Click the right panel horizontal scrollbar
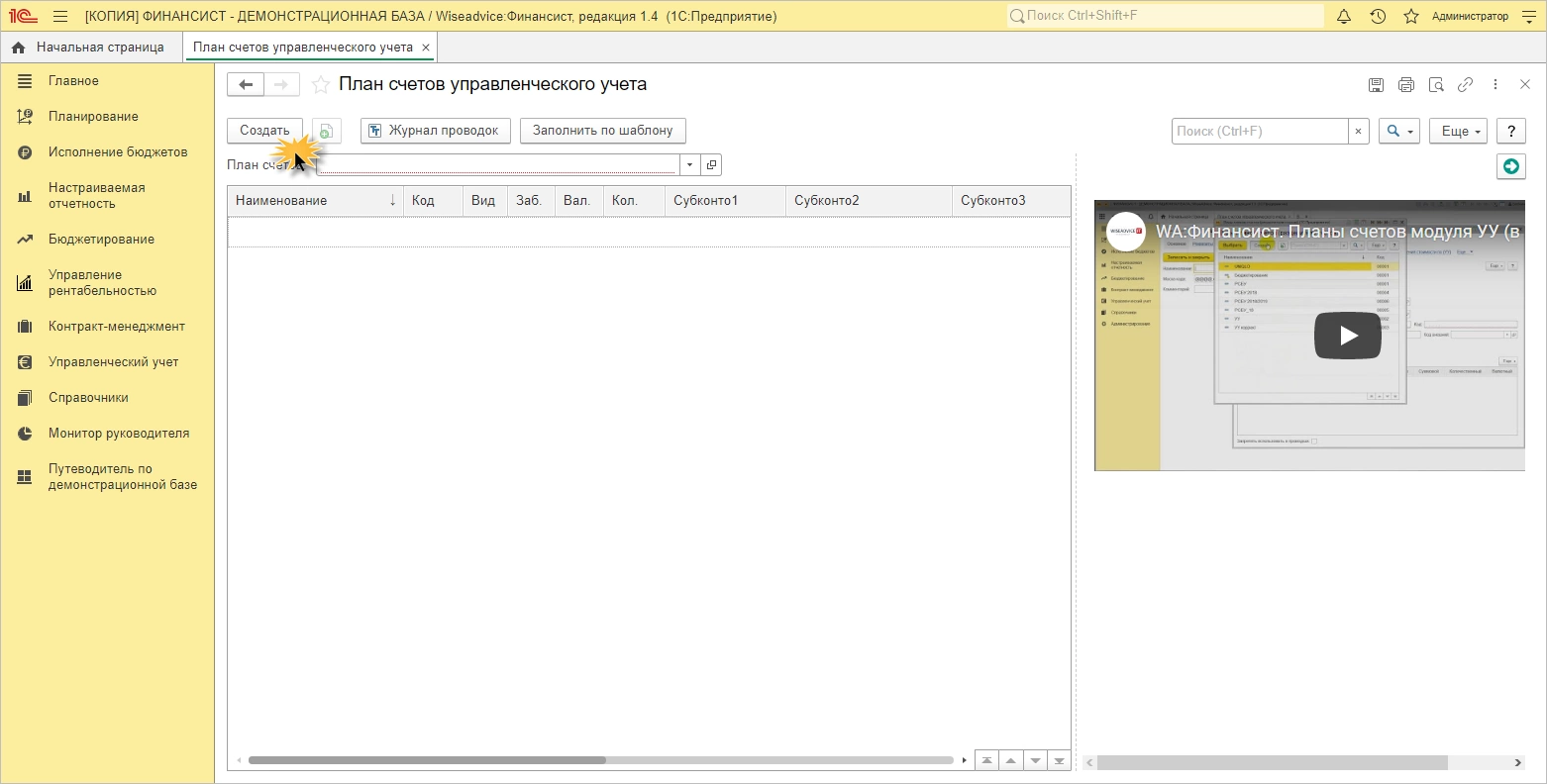The width and height of the screenshot is (1547, 784). (x=1273, y=763)
